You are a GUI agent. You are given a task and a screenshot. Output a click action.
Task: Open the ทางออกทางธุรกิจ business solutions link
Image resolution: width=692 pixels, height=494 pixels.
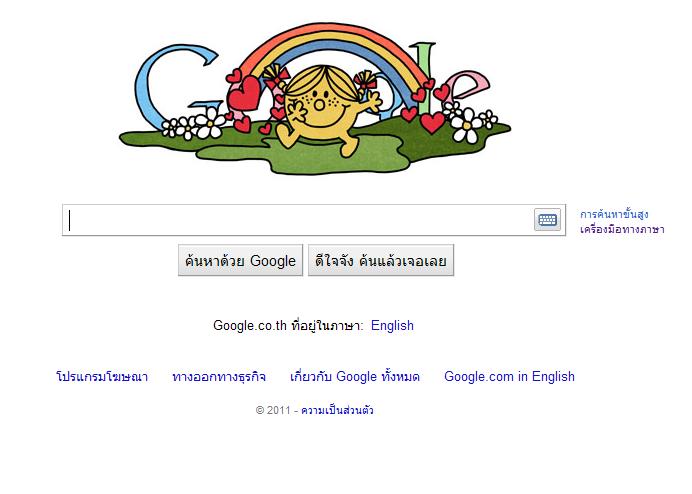click(x=219, y=377)
